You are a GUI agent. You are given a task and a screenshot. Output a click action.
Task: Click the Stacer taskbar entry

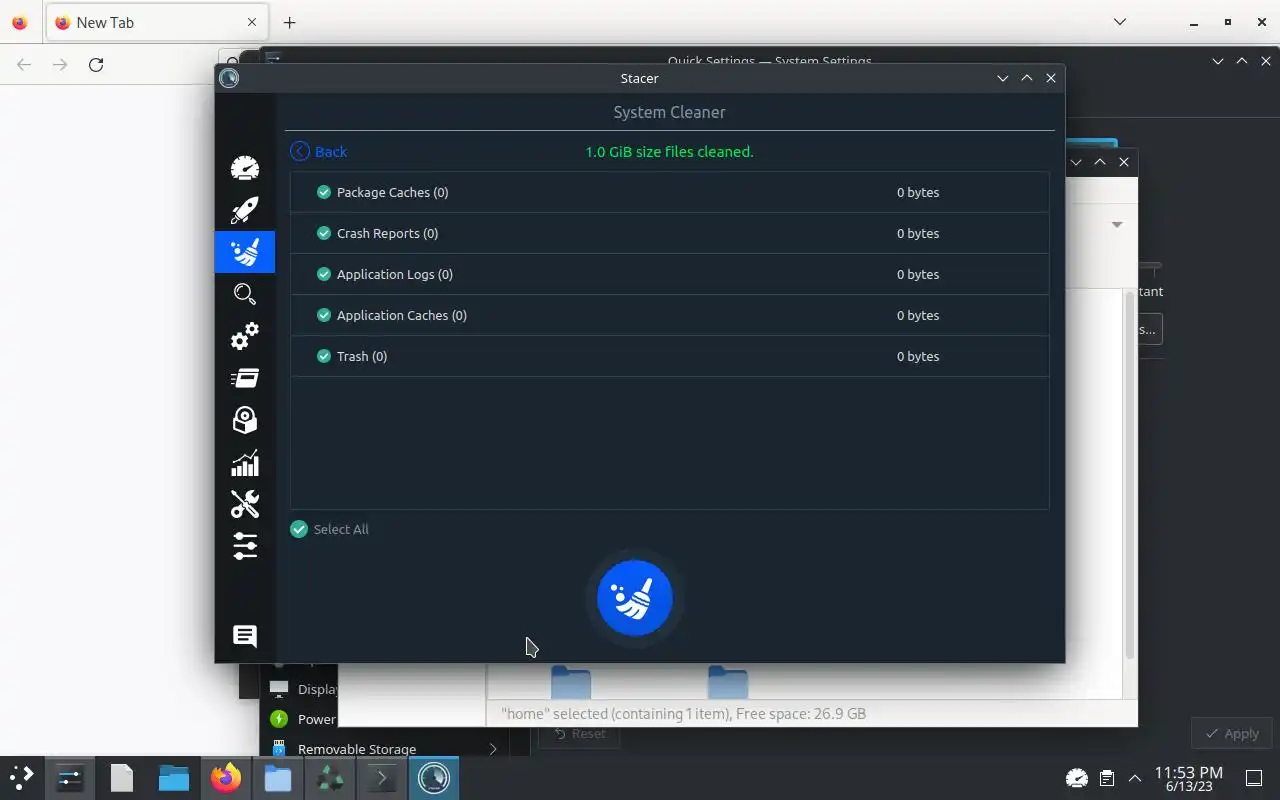point(434,777)
